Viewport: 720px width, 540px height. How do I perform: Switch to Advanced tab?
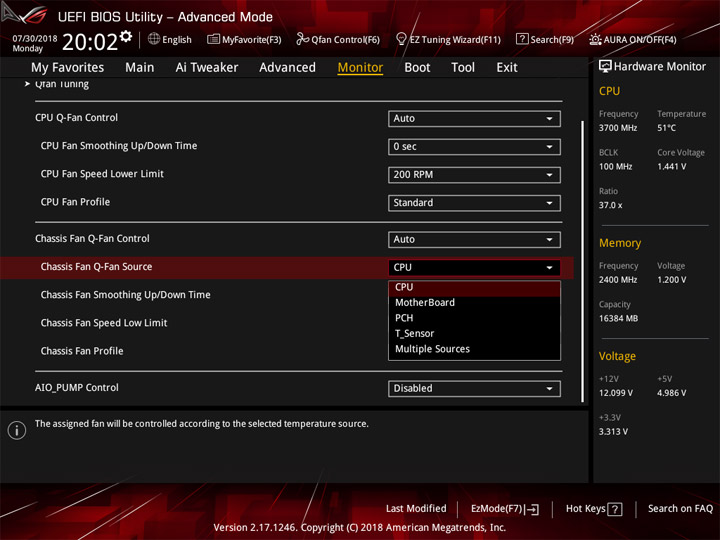[287, 68]
